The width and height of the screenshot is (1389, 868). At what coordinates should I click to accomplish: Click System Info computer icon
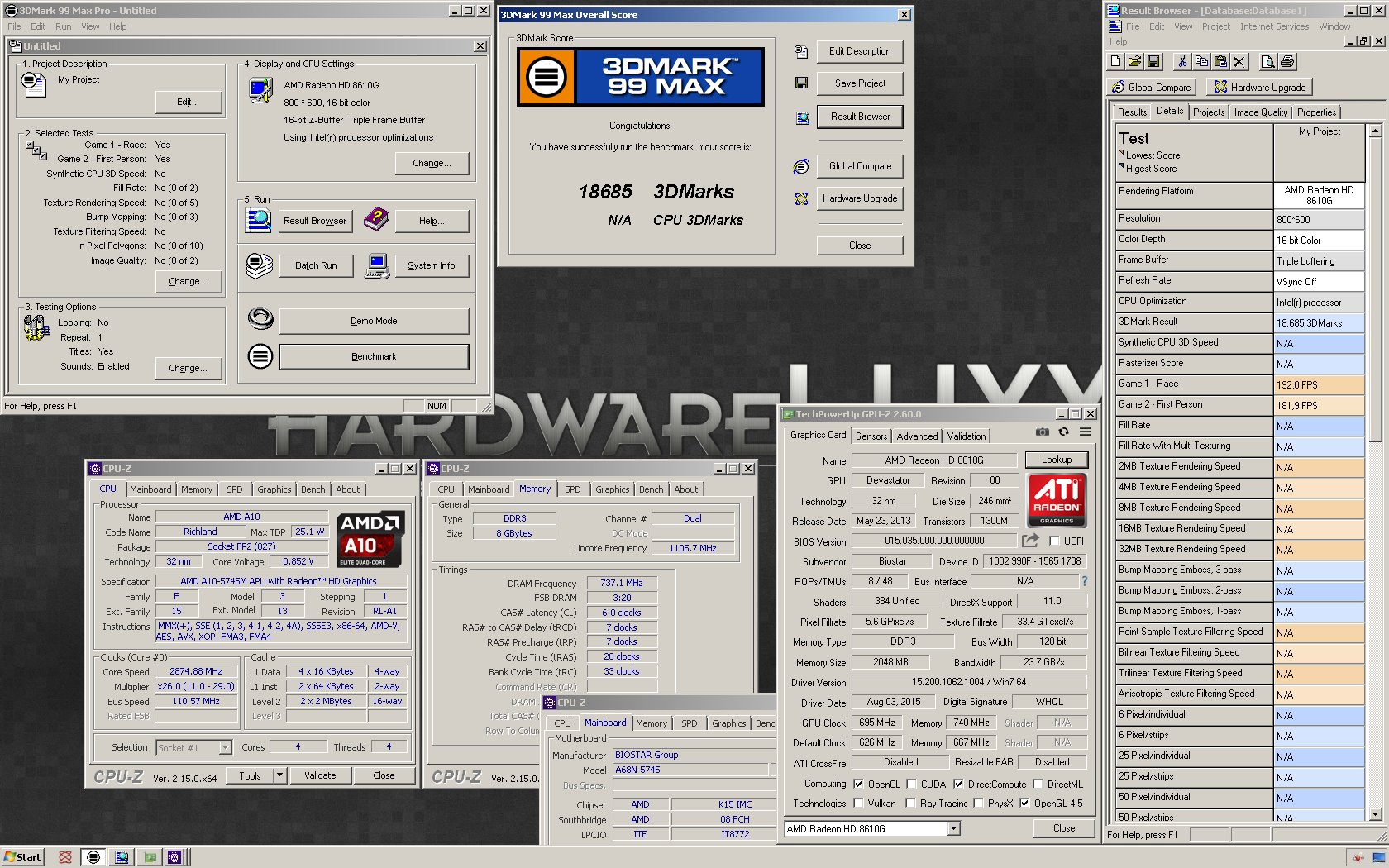377,266
